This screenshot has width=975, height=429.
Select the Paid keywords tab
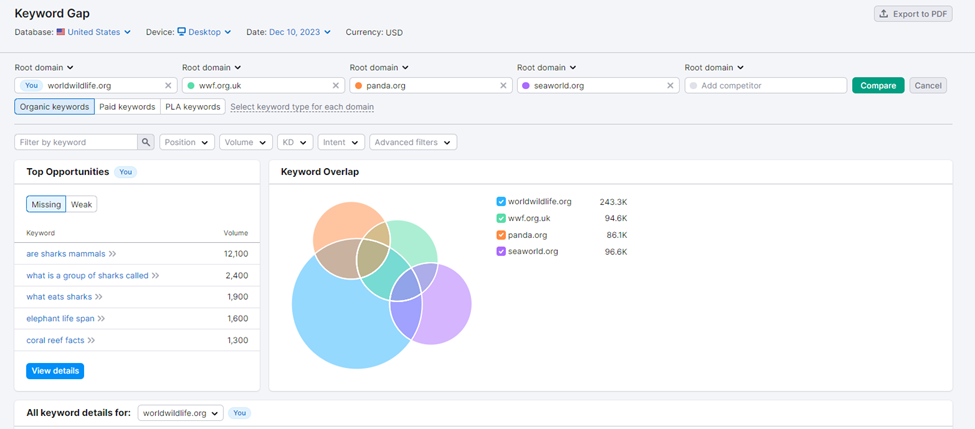point(127,107)
